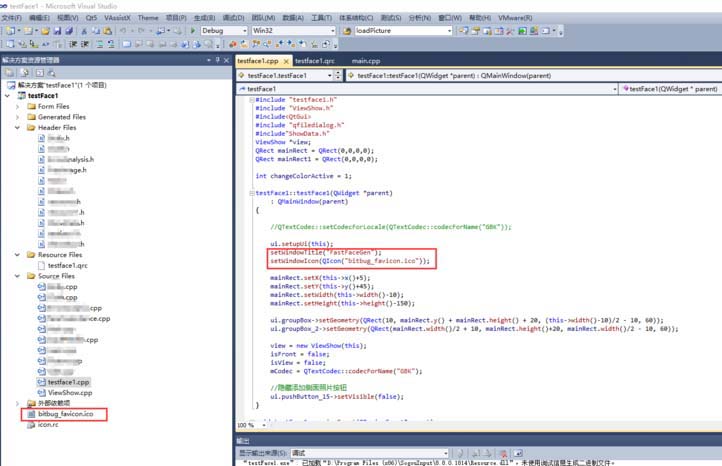This screenshot has height=466, width=722.
Task: Click the icon.rc file in the tree
Action: coord(49,424)
